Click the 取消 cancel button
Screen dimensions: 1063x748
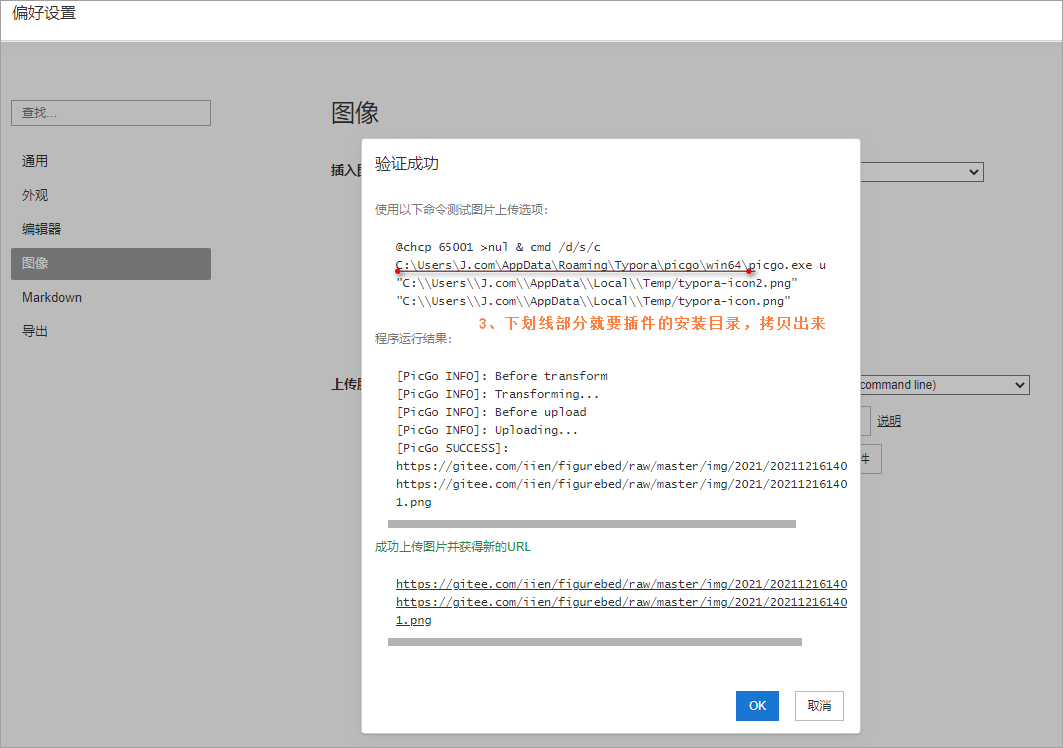(x=819, y=706)
